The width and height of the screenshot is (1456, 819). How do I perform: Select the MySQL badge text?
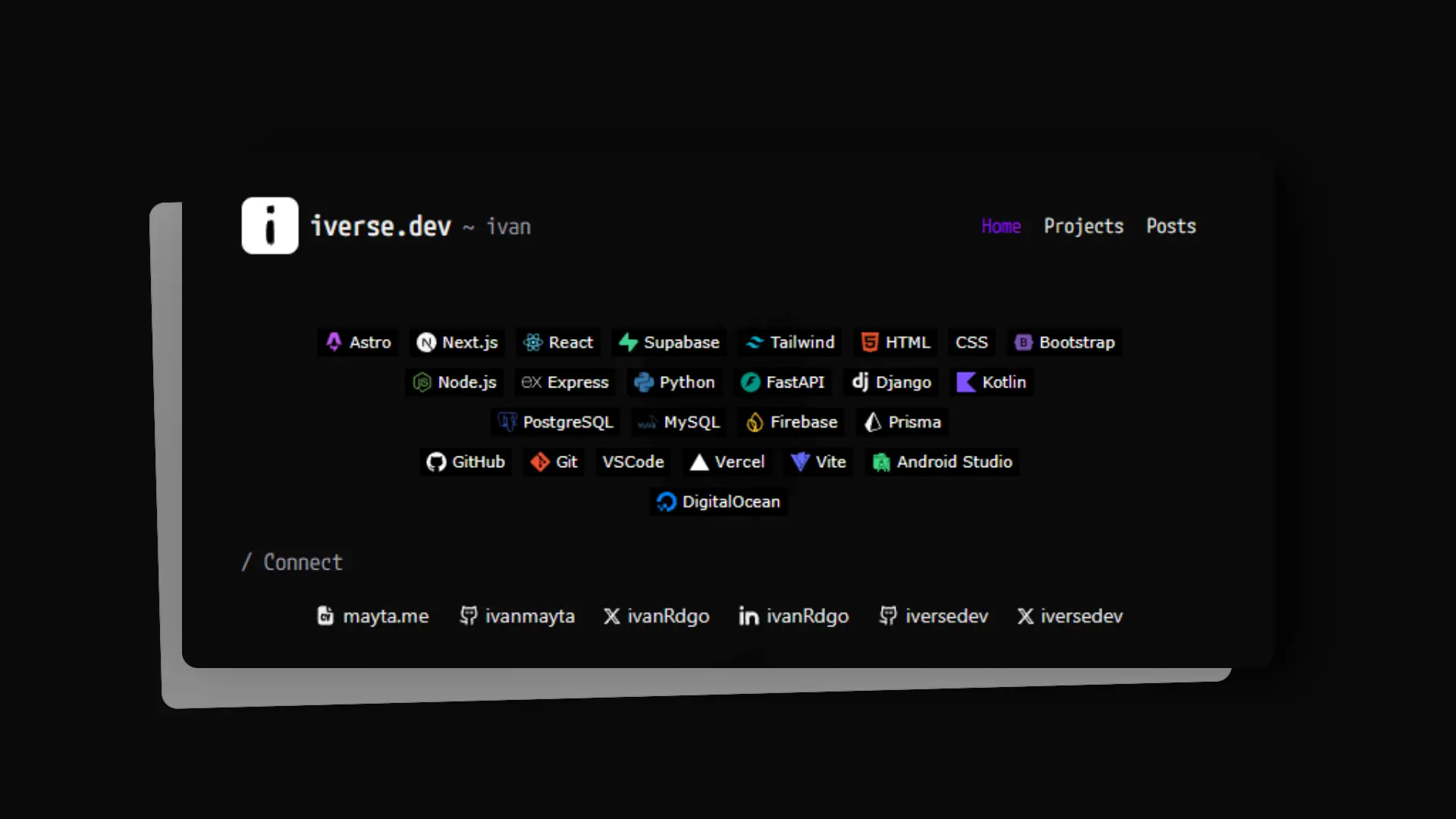pyautogui.click(x=692, y=422)
